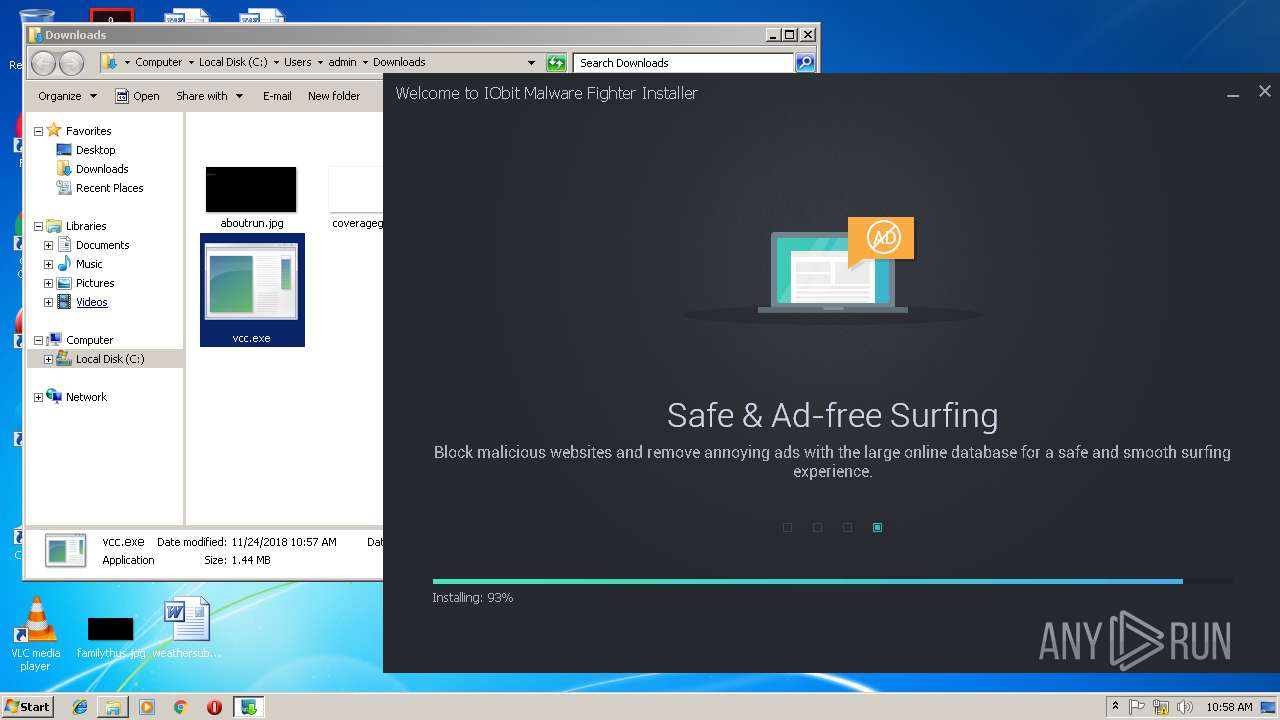Image resolution: width=1280 pixels, height=720 pixels.
Task: Click the search magnifier button in Explorer
Action: click(x=805, y=63)
